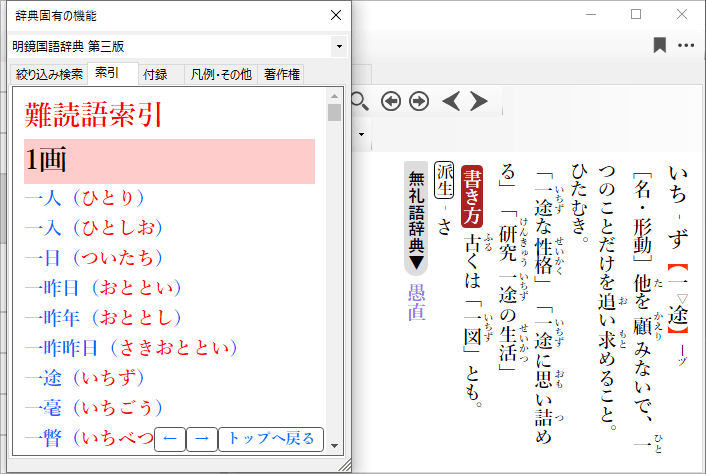Screen dimensions: 706x474
Task: Close the 辞典固有の機能 panel
Action: [x=335, y=16]
